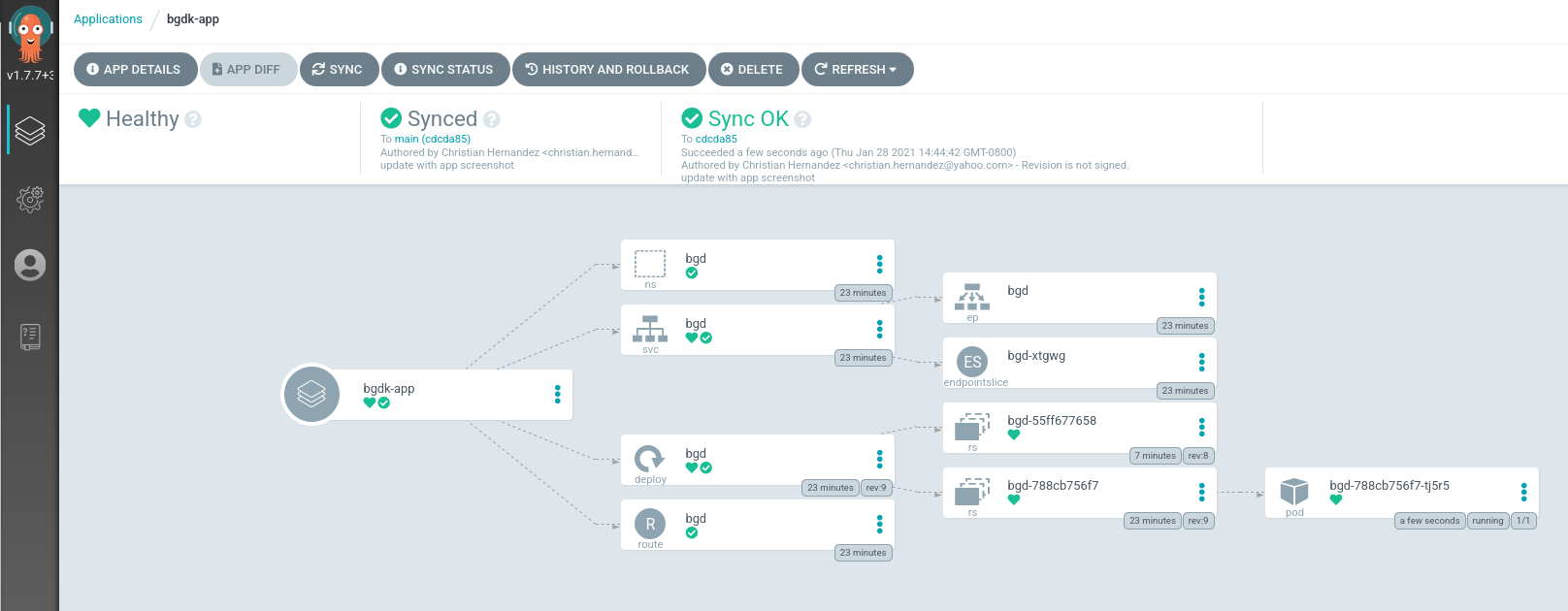Click the APP DETAILS button
The image size is (1568, 611).
(x=136, y=69)
